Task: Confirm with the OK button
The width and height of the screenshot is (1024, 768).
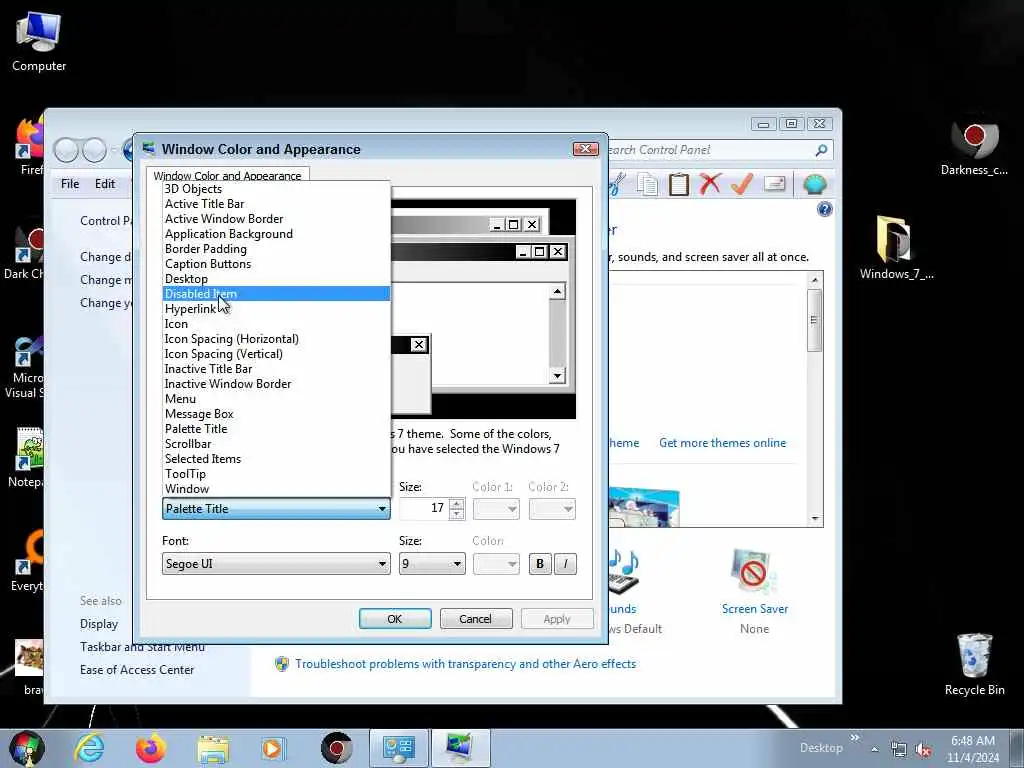Action: [x=395, y=618]
